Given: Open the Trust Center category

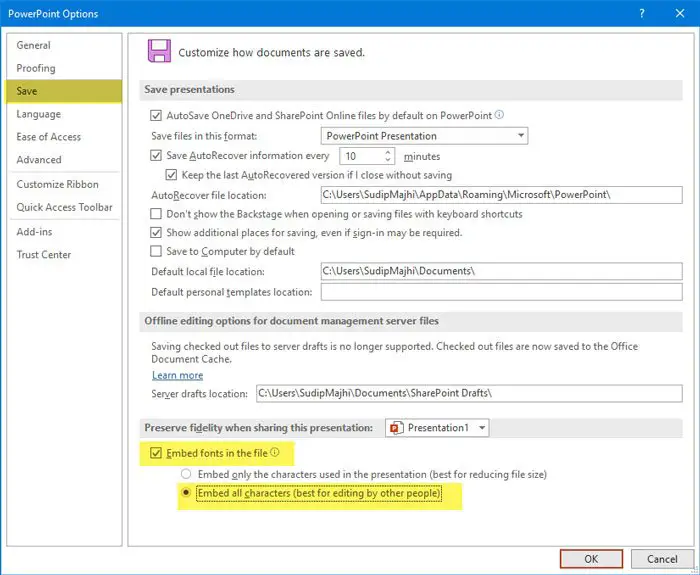Looking at the screenshot, I should click(64, 254).
